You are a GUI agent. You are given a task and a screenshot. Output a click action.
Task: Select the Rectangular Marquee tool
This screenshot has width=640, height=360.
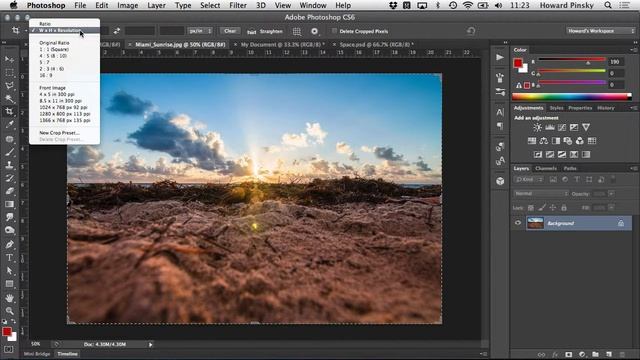pos(9,73)
